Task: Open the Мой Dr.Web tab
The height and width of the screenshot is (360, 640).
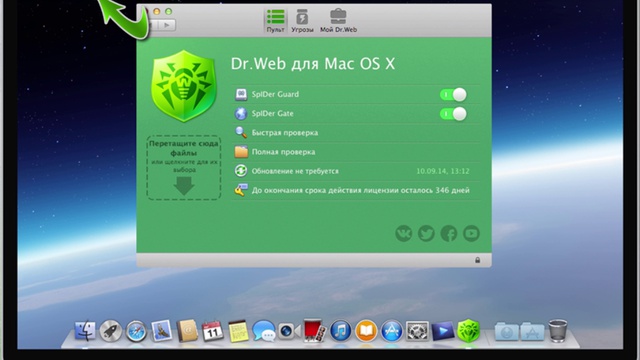Action: point(338,21)
